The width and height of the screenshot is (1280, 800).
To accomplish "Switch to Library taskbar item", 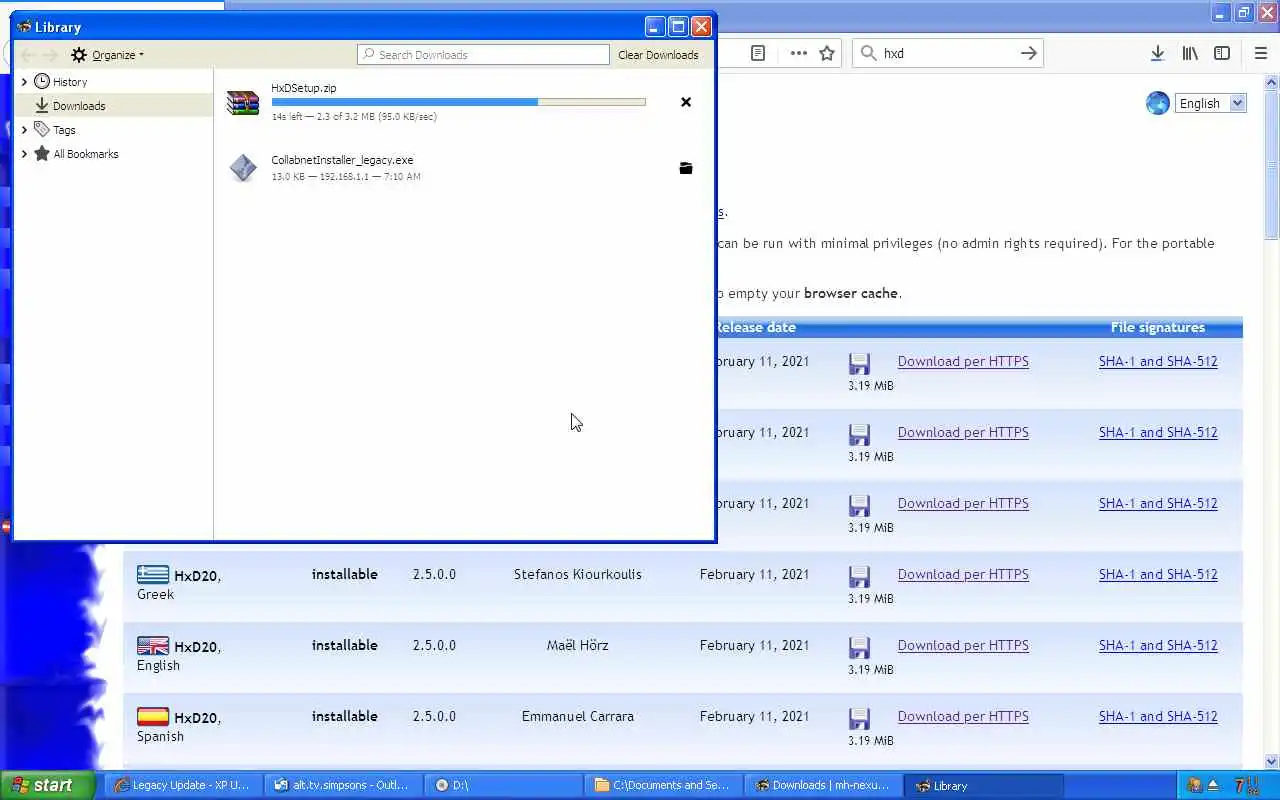I will (x=984, y=785).
